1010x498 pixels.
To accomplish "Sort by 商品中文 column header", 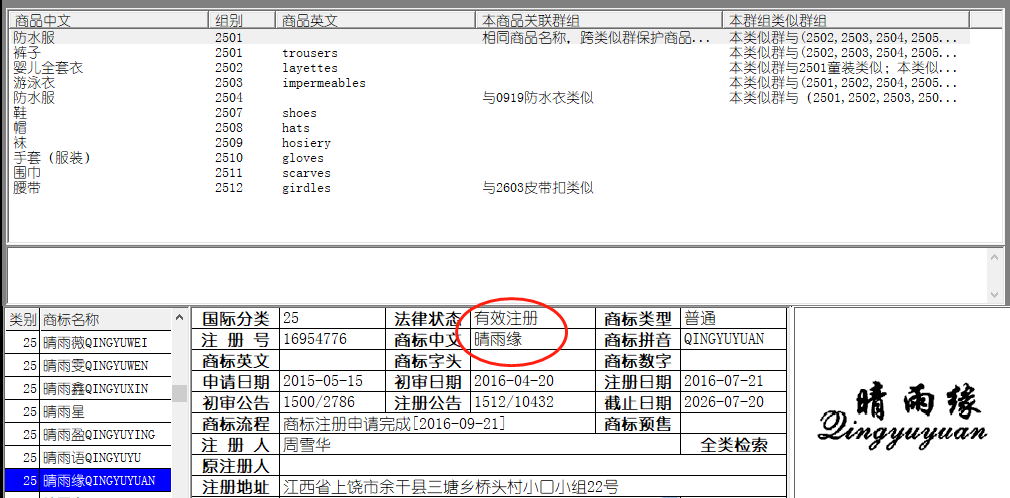I will 109,20.
